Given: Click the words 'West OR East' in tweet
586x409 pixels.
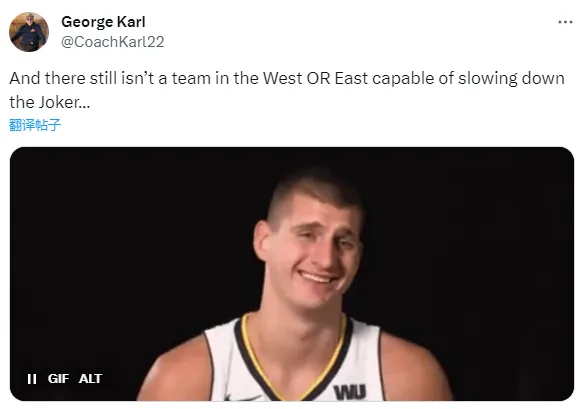Looking at the screenshot, I should pyautogui.click(x=315, y=79).
